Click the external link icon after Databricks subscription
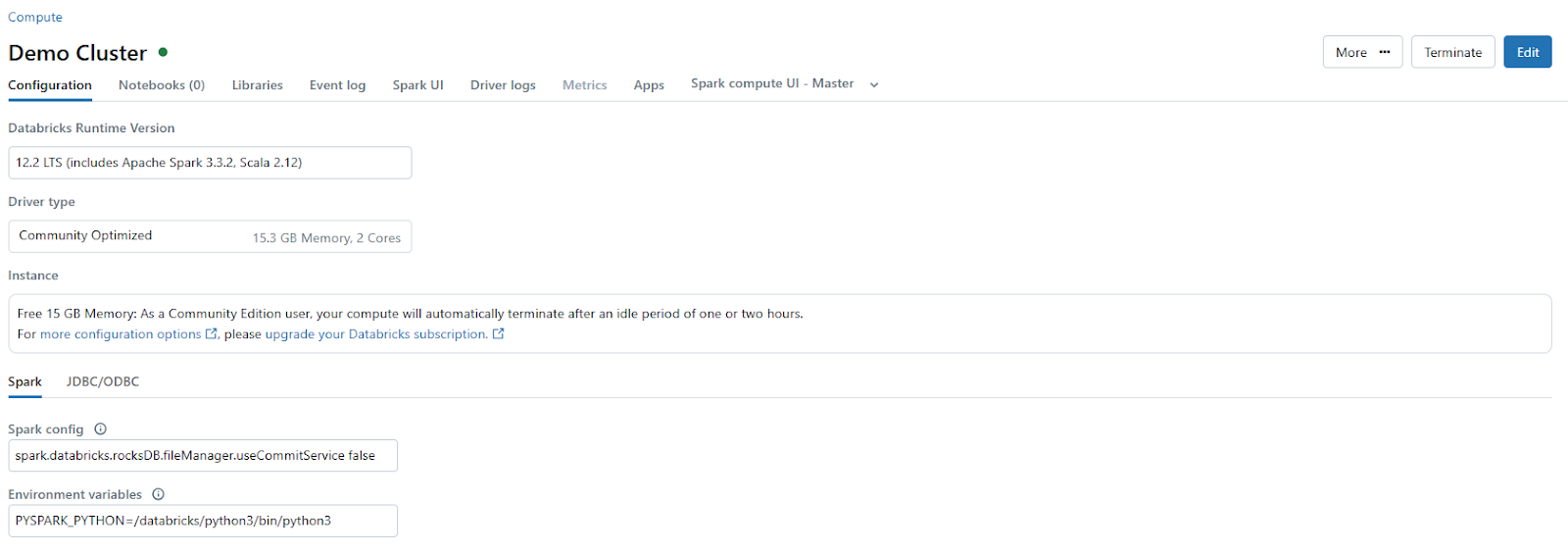This screenshot has height=553, width=1568. (498, 333)
